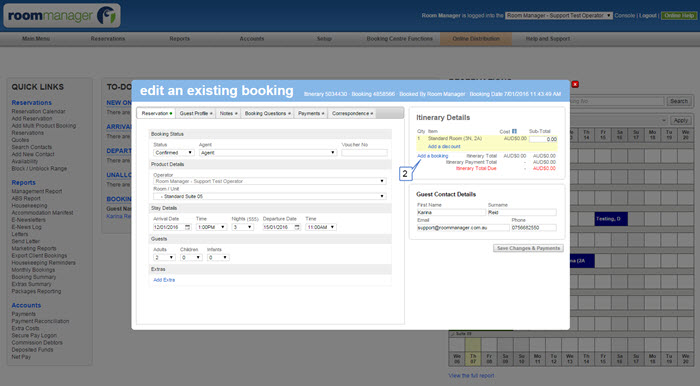The width and height of the screenshot is (700, 386).
Task: Open the Room / Unit dropdown
Action: click(270, 196)
